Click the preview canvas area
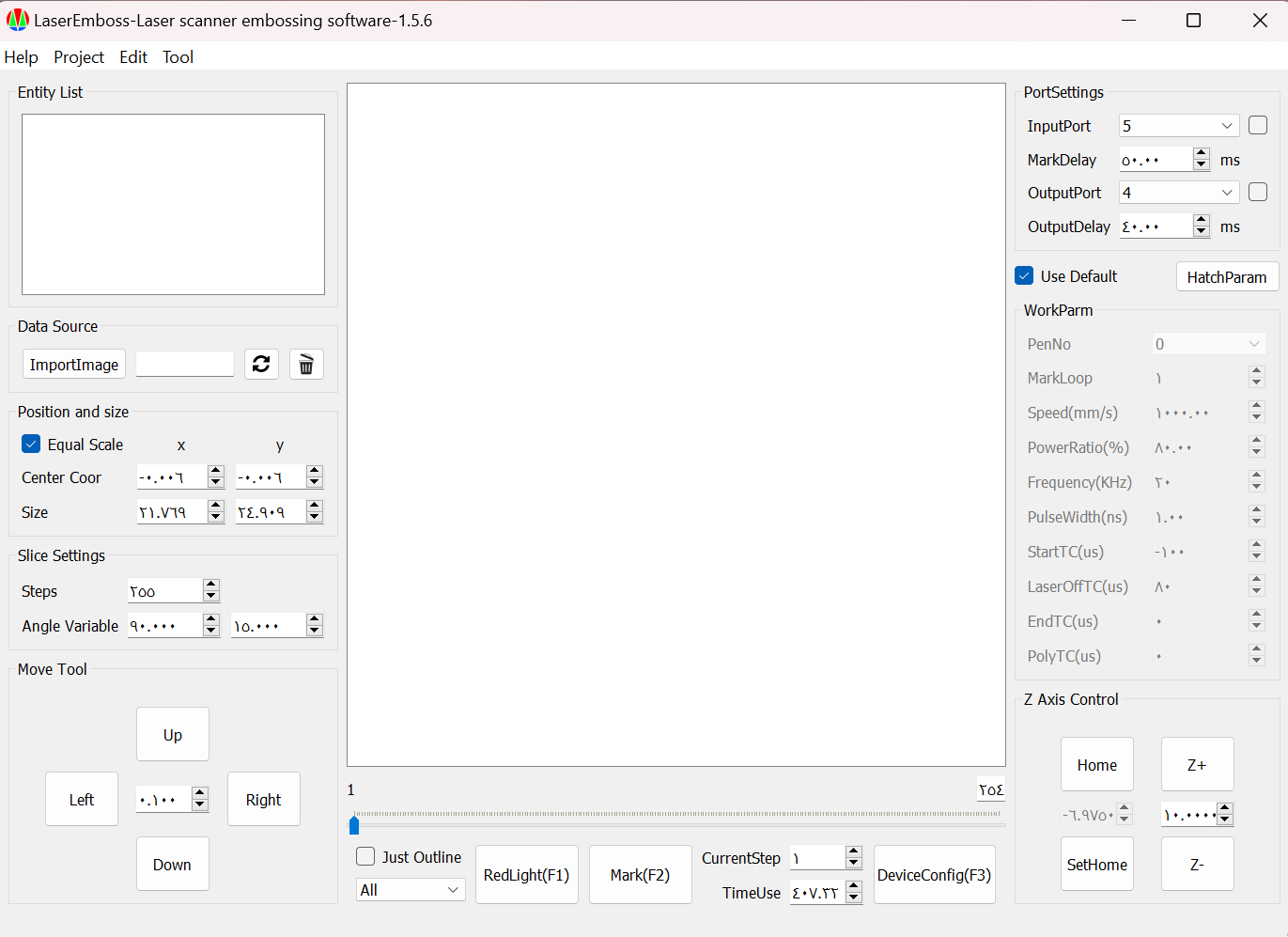The width and height of the screenshot is (1288, 937). pyautogui.click(x=676, y=425)
